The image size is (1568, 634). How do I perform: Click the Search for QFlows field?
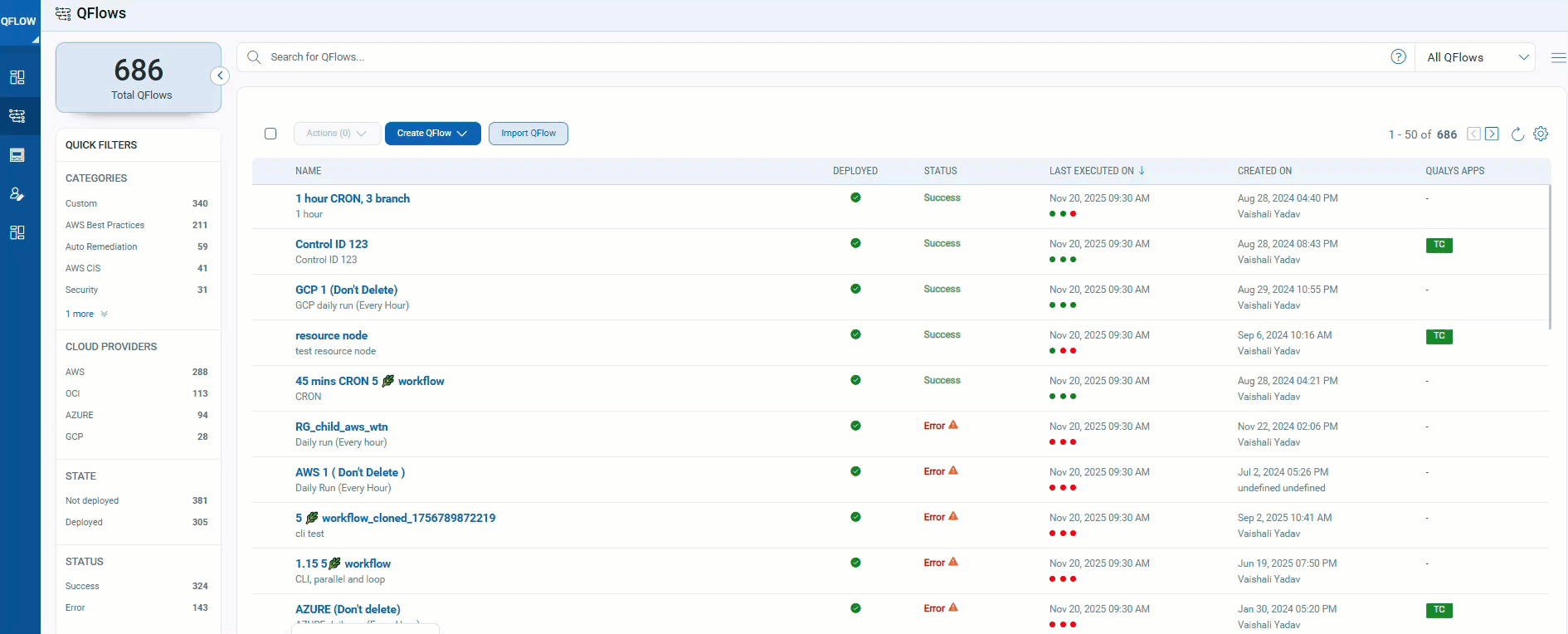point(821,57)
